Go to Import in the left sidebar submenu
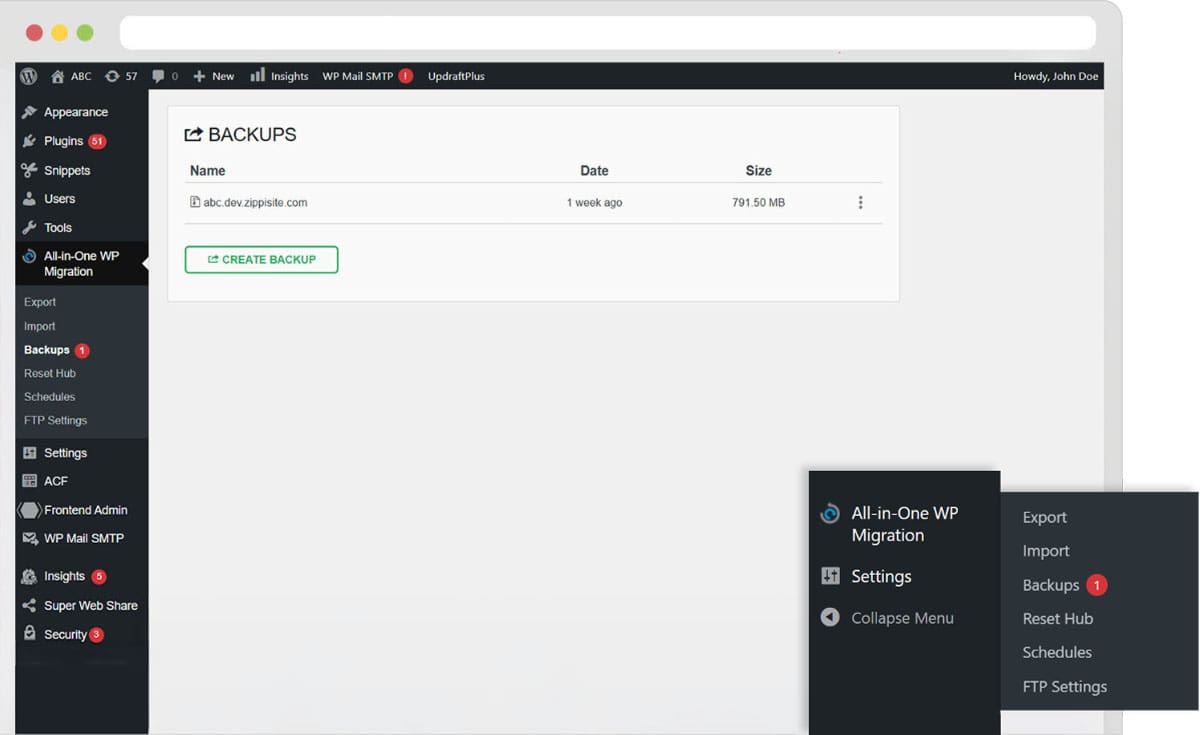The height and width of the screenshot is (735, 1200). (40, 326)
